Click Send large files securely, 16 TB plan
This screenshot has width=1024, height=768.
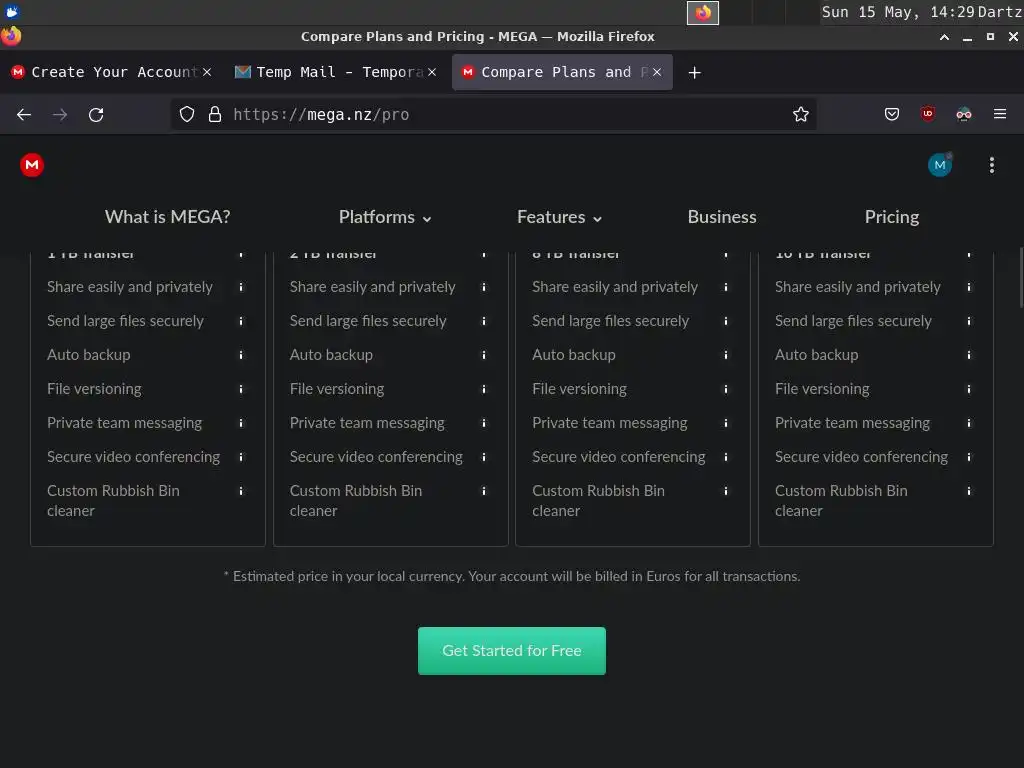853,321
